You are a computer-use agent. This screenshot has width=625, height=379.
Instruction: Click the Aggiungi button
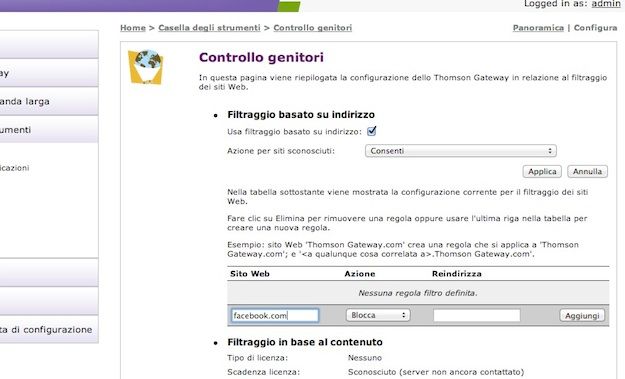point(582,316)
